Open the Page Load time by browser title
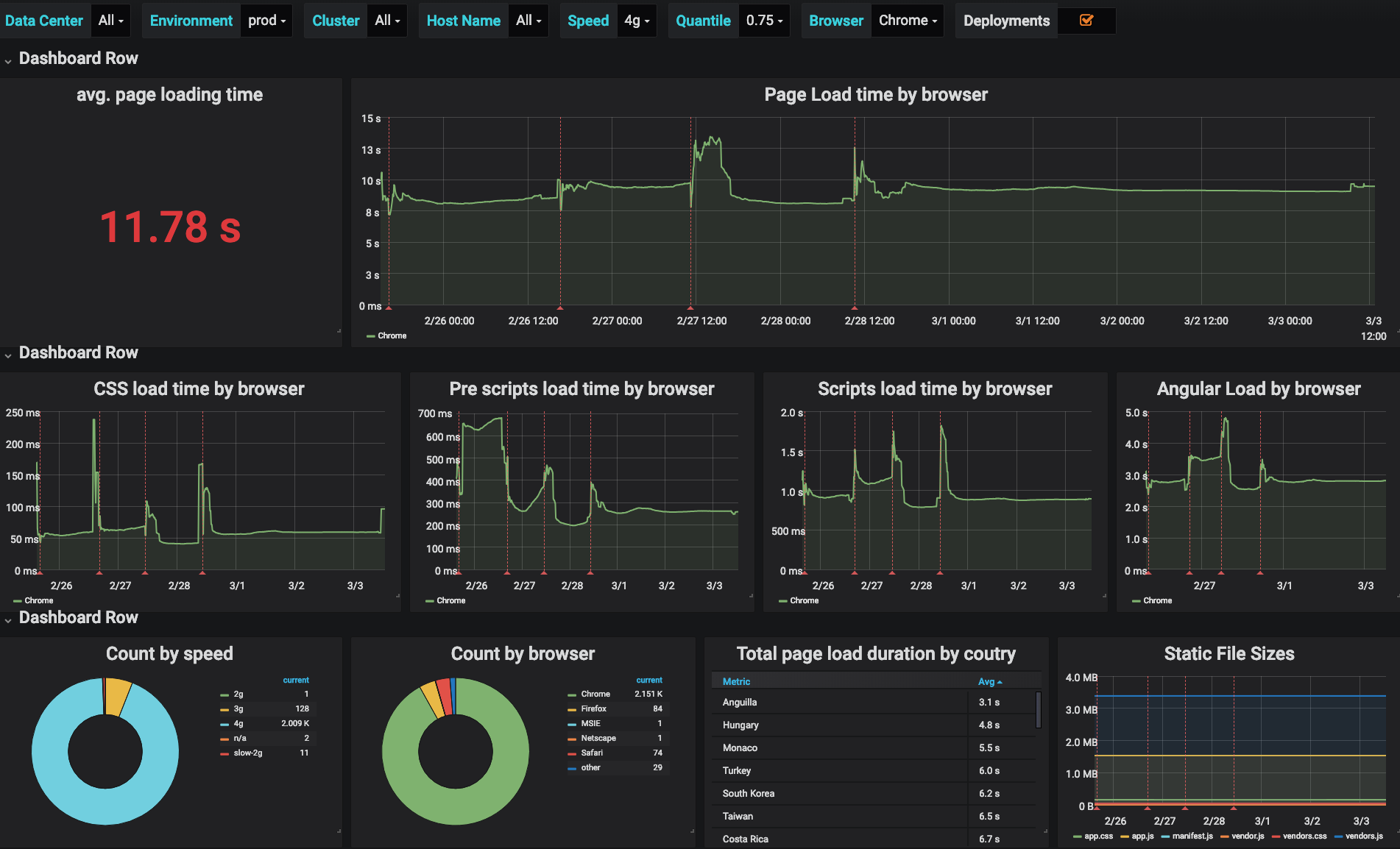The image size is (1400, 849). click(876, 94)
